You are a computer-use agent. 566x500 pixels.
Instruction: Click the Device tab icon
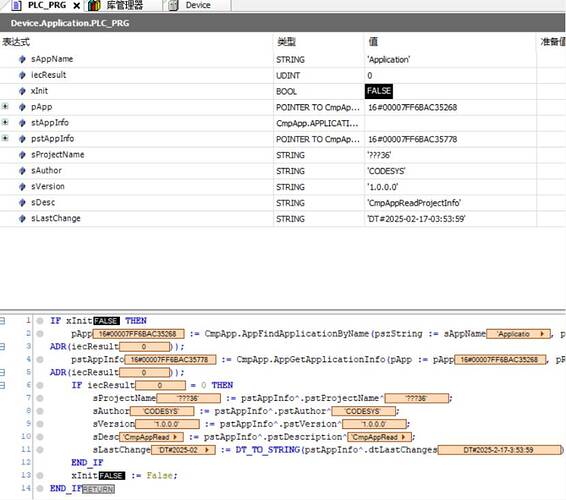(x=174, y=5)
